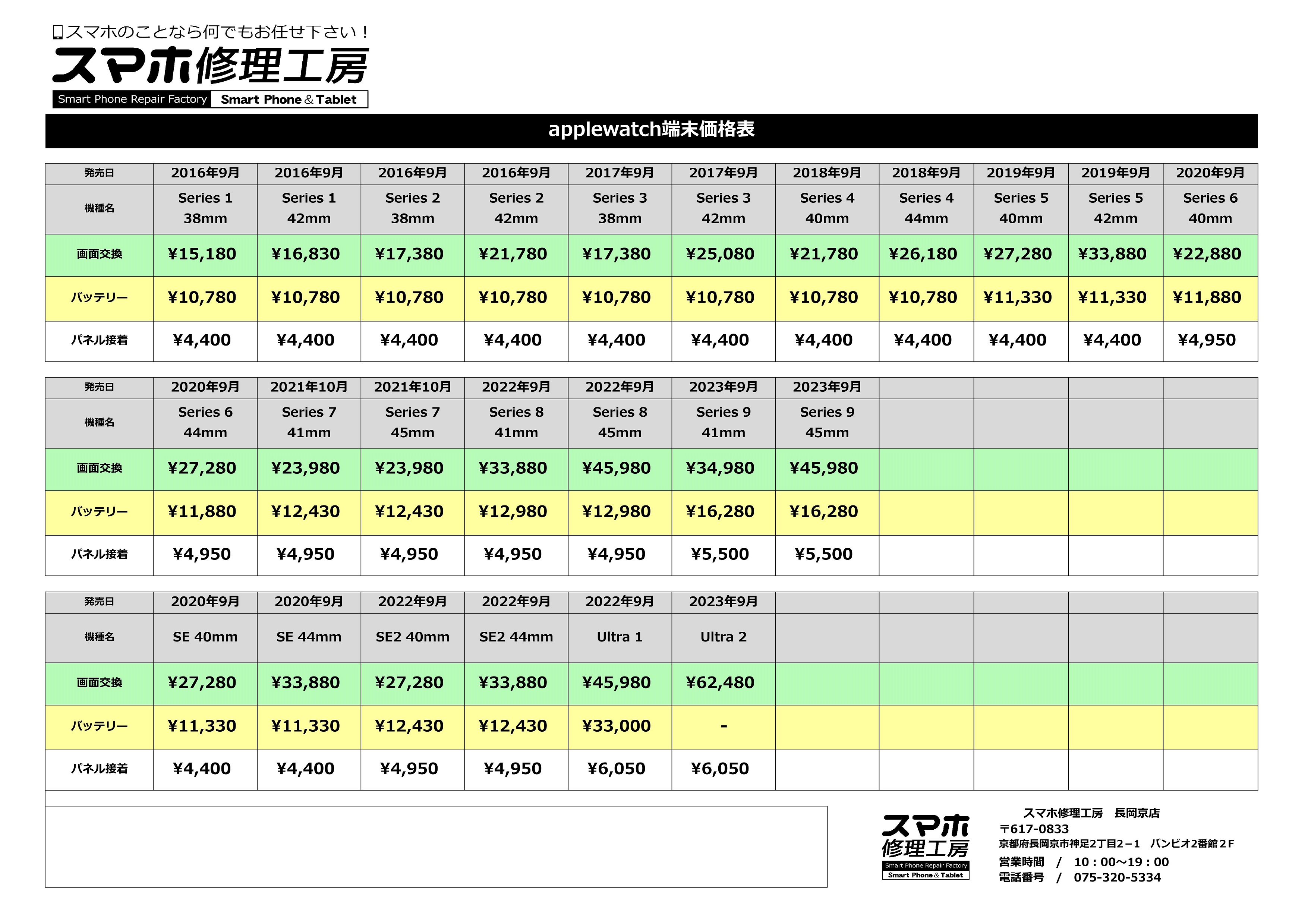Select ¥12,430 battery price under SE2 44mm
This screenshot has width=1308, height=924.
(x=513, y=726)
